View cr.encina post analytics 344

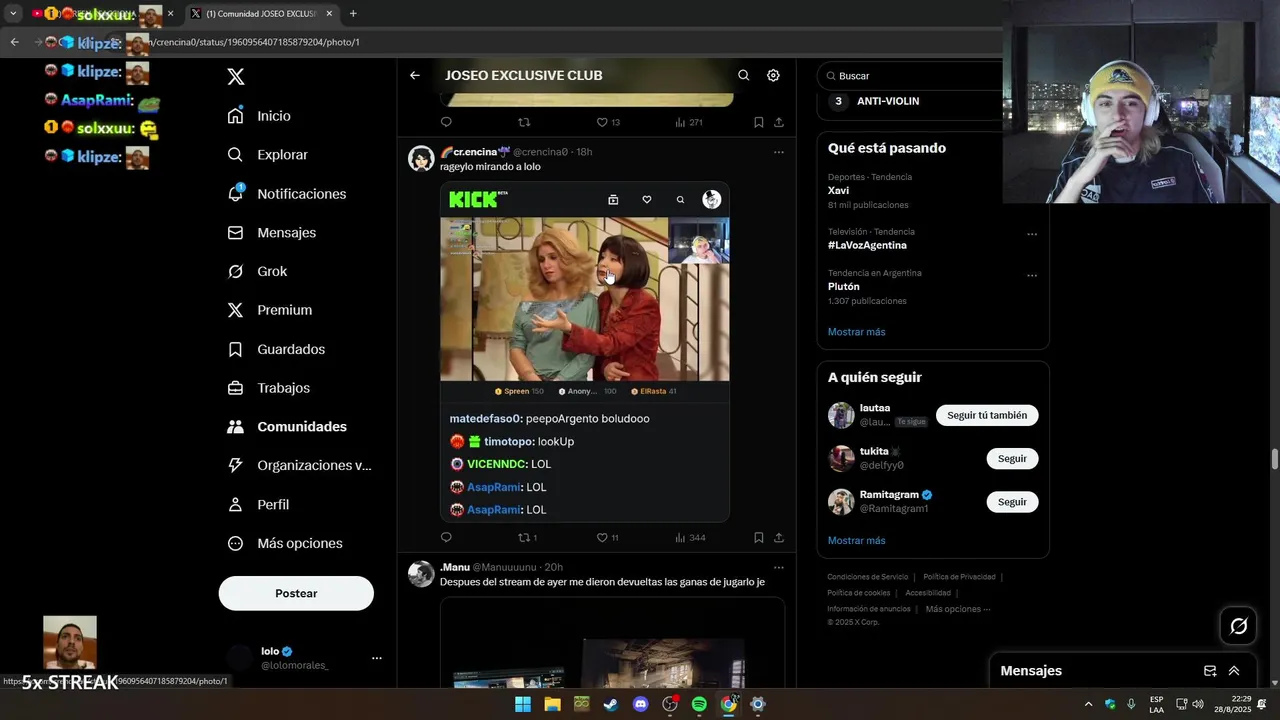click(x=690, y=538)
